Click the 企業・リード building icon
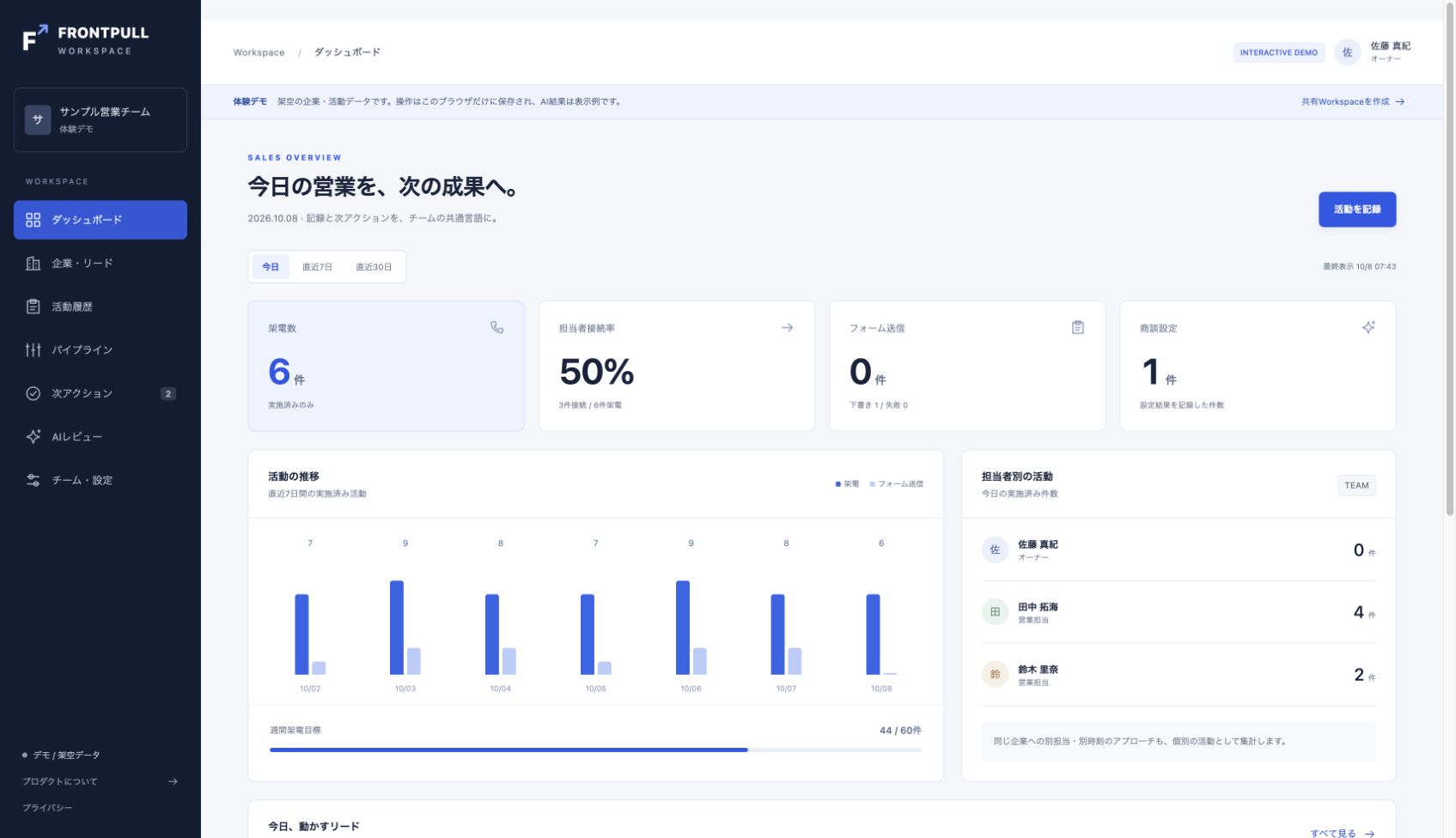This screenshot has height=838, width=1456. [x=34, y=264]
